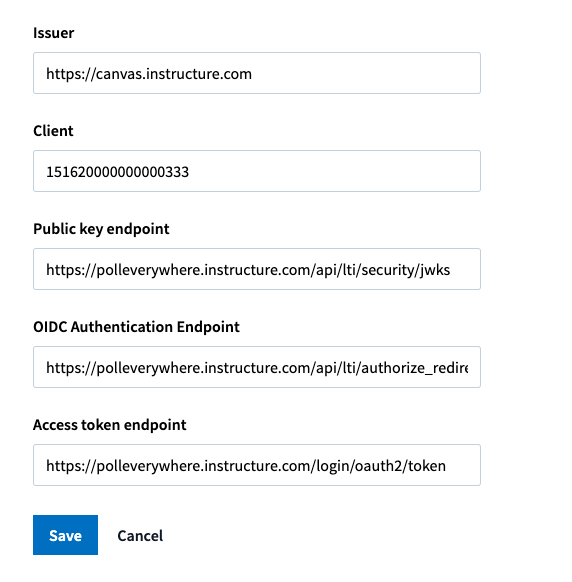This screenshot has height=582, width=572.
Task: Cancel the configuration form
Action: [140, 536]
